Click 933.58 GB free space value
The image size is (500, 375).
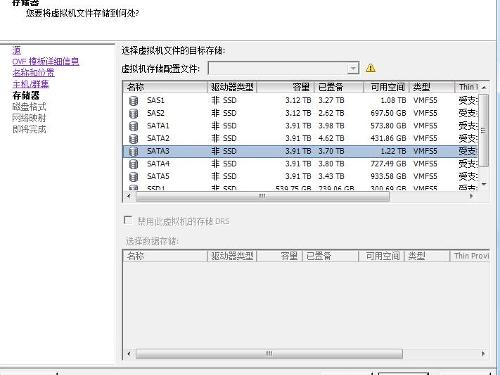(388, 176)
